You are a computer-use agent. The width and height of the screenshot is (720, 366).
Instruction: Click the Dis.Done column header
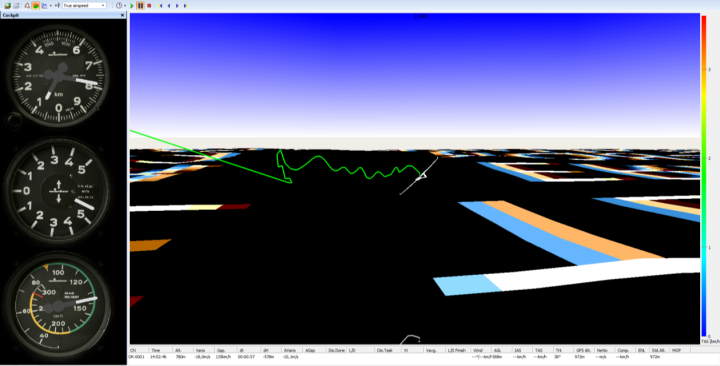tap(337, 350)
